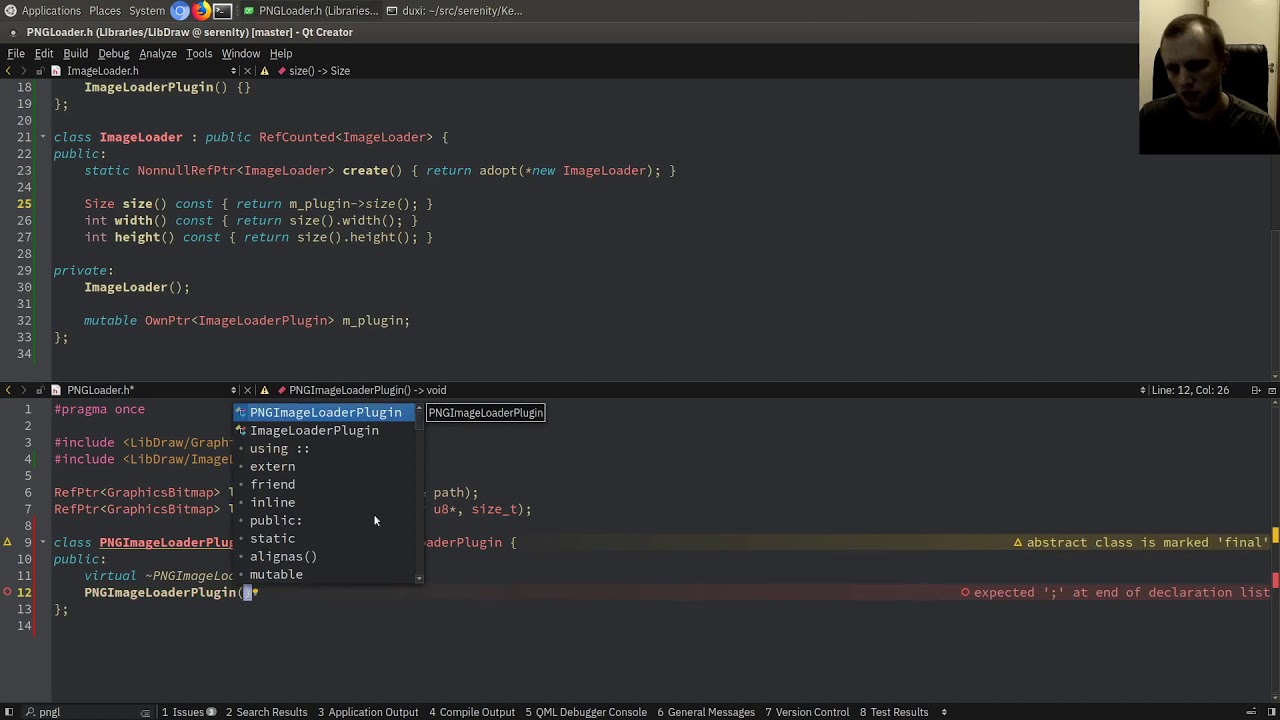This screenshot has width=1280, height=720.
Task: Open the Window menu
Action: pyautogui.click(x=241, y=54)
